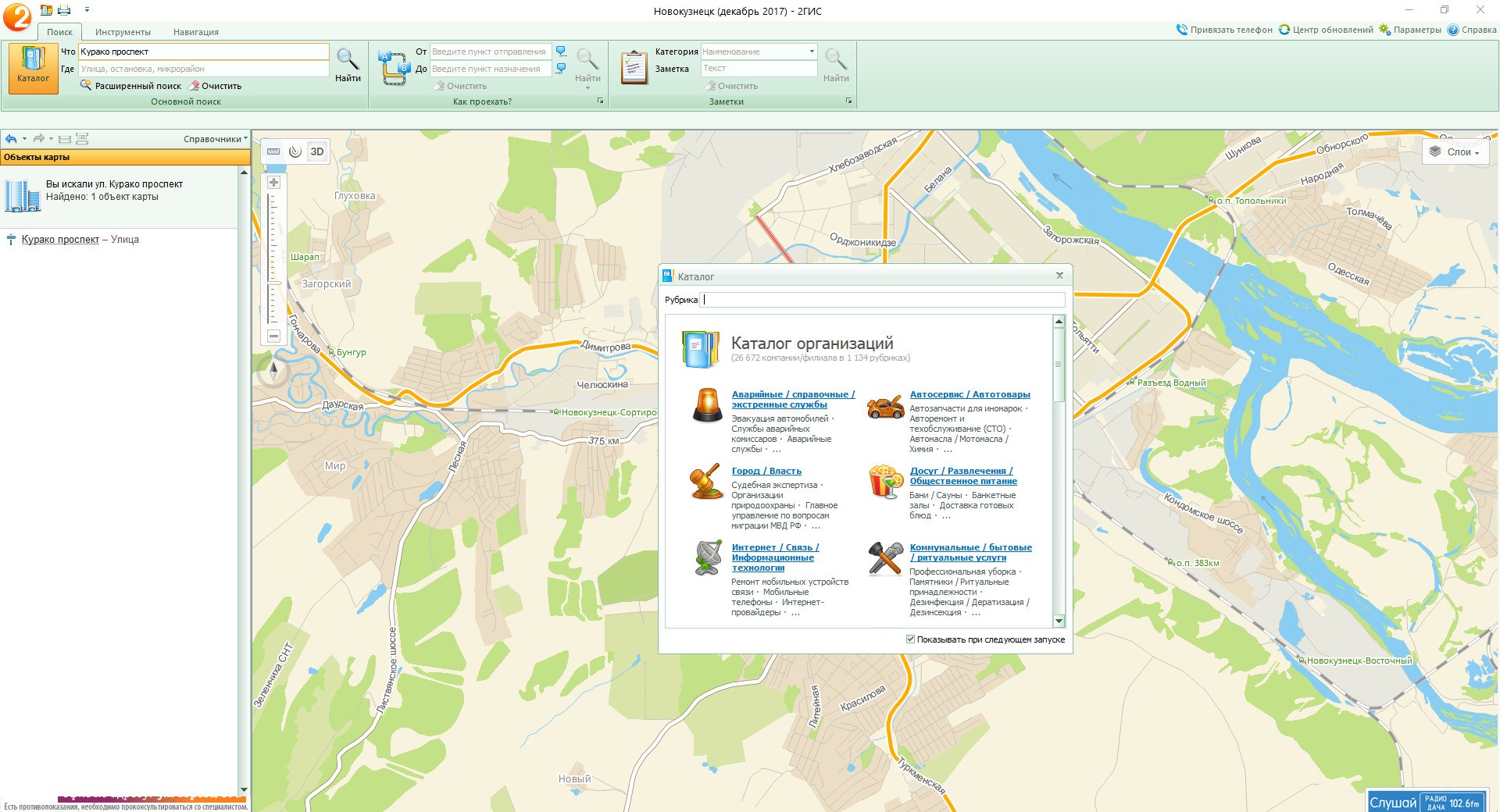Toggle 3D map mode
Image resolution: width=1500 pixels, height=812 pixels.
pos(316,151)
